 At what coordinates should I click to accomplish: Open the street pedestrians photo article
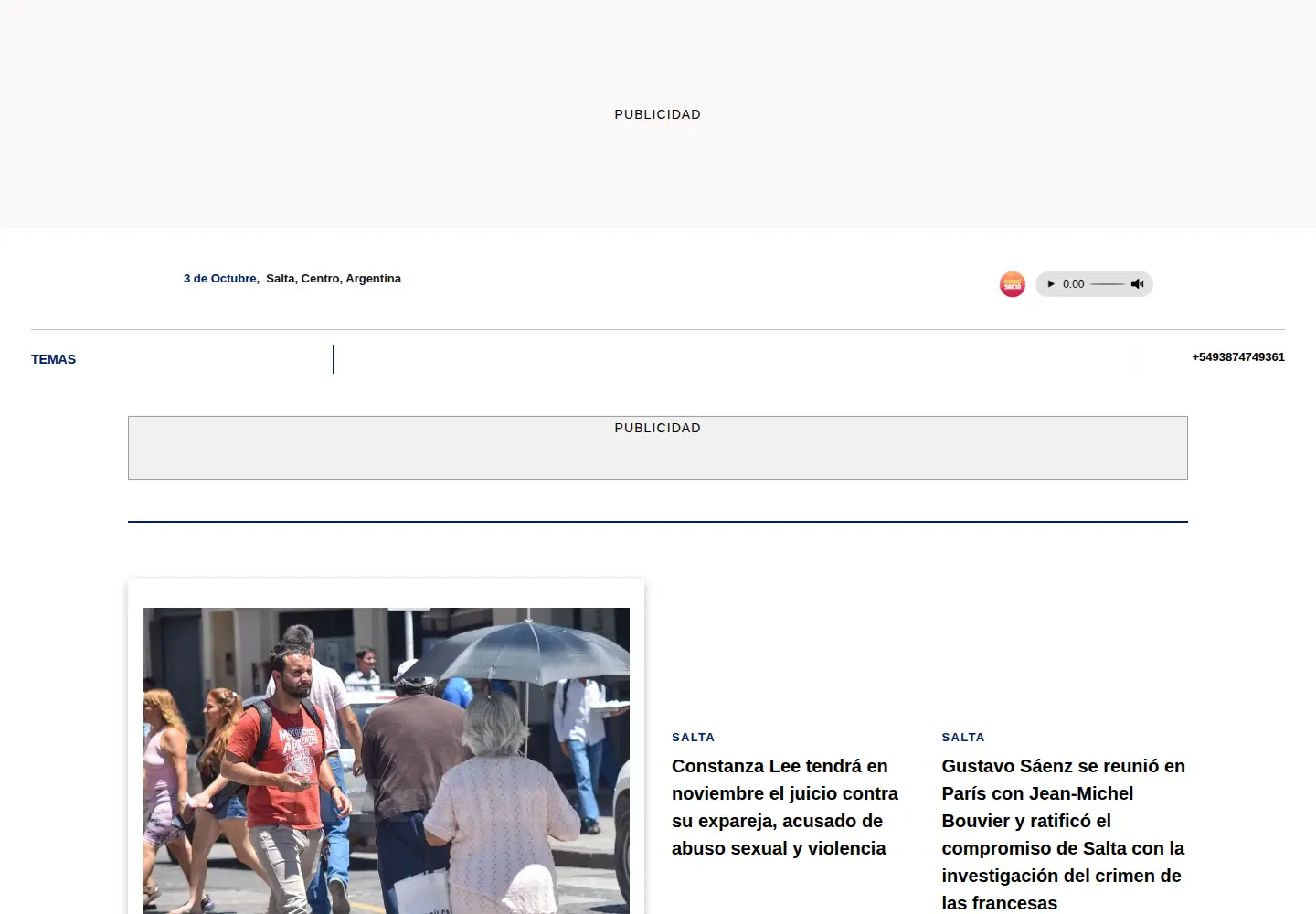(x=386, y=760)
